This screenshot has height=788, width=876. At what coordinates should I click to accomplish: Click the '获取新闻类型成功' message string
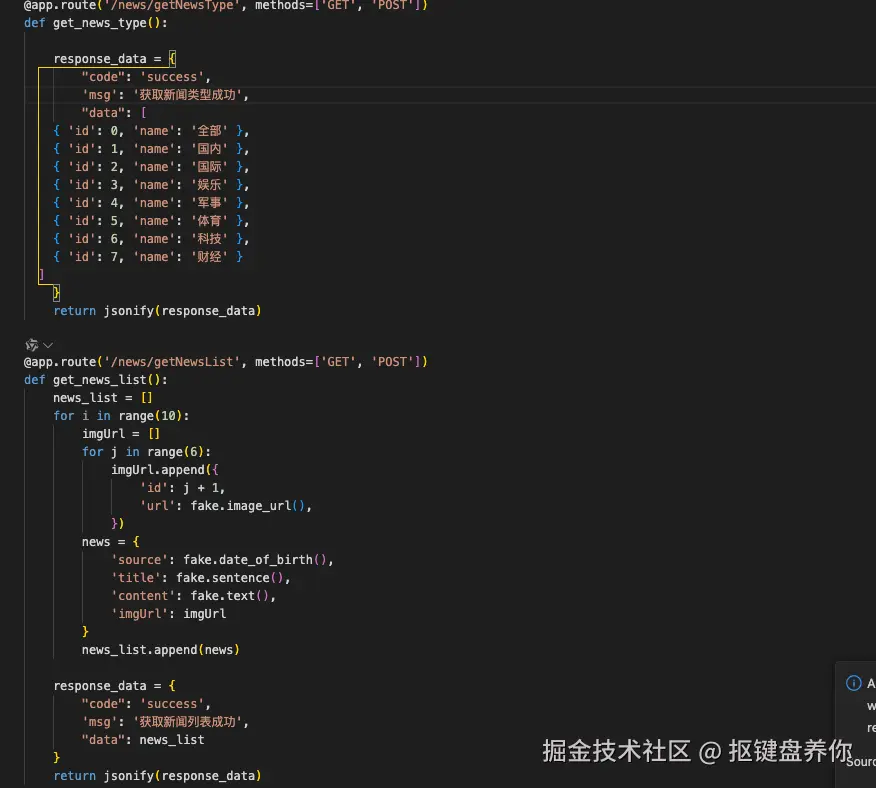[187, 95]
